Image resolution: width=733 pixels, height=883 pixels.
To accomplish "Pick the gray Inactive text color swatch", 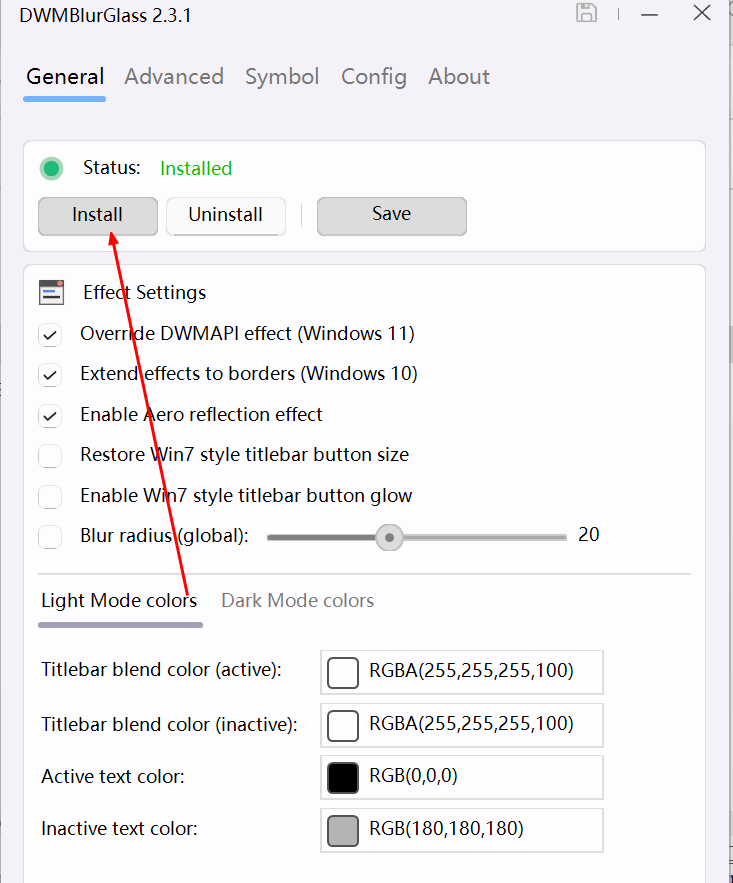I will [343, 830].
